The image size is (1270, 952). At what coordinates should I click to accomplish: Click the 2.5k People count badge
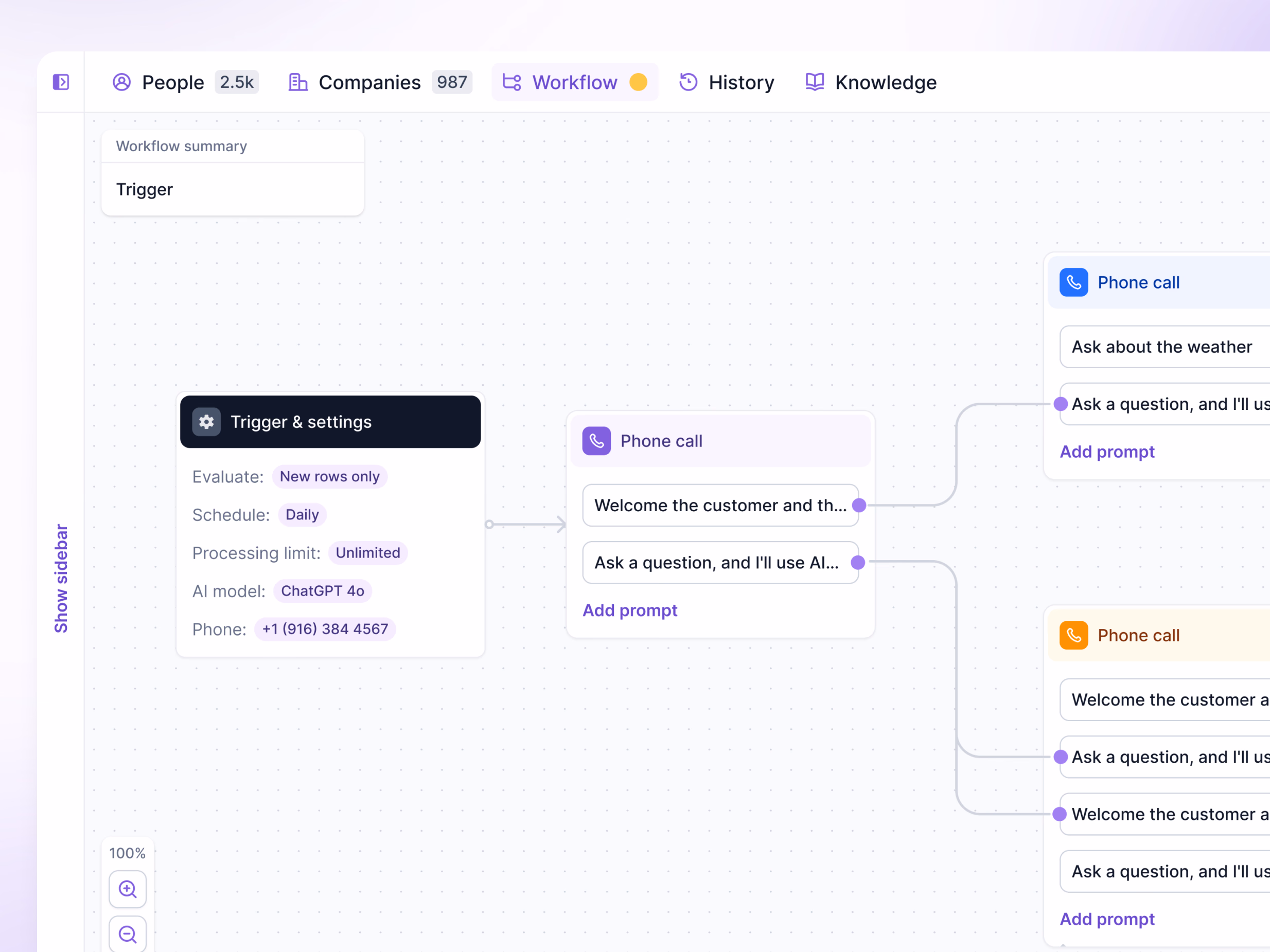pyautogui.click(x=237, y=82)
